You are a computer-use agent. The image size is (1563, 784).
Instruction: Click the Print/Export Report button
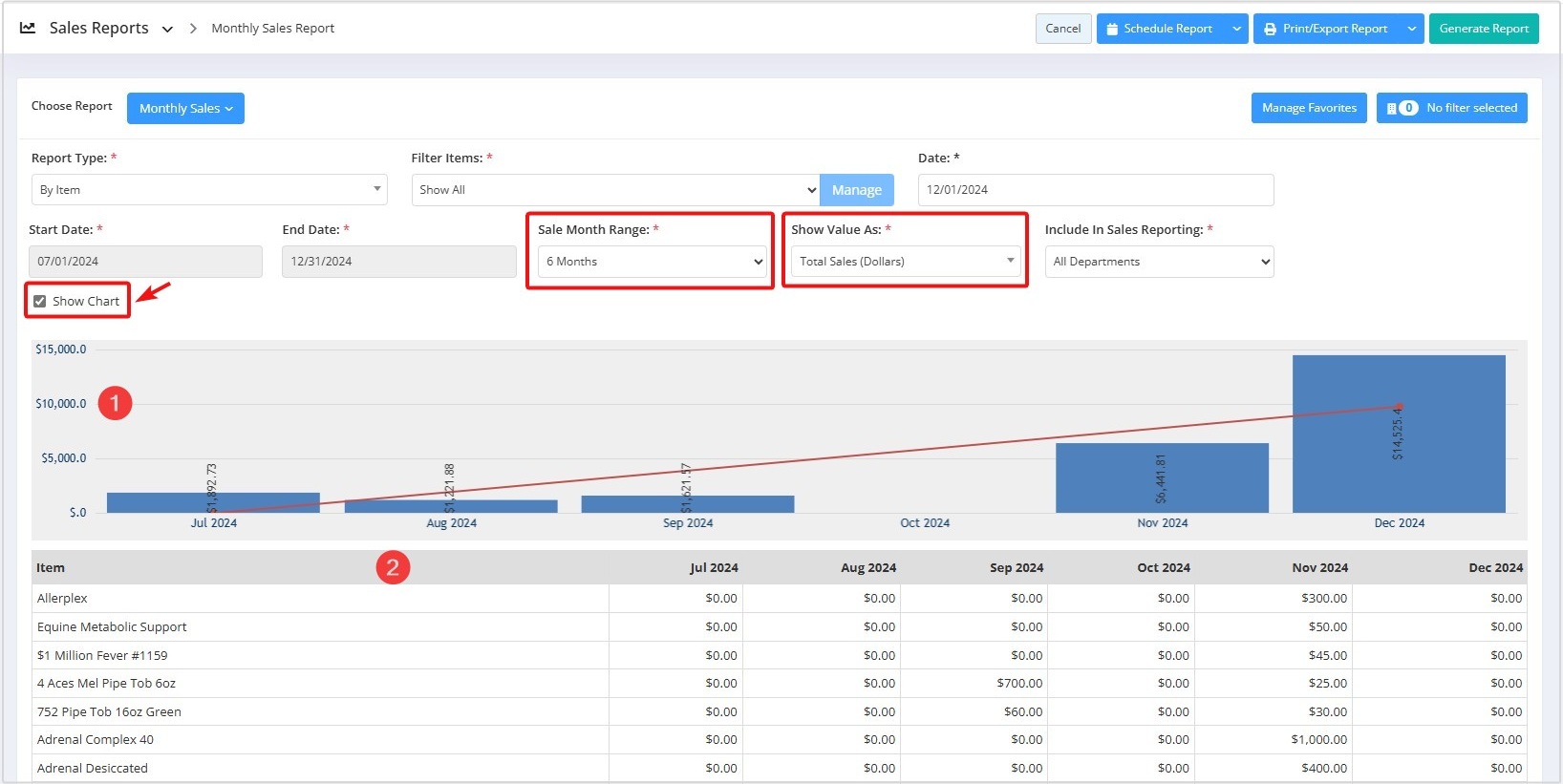[1327, 29]
